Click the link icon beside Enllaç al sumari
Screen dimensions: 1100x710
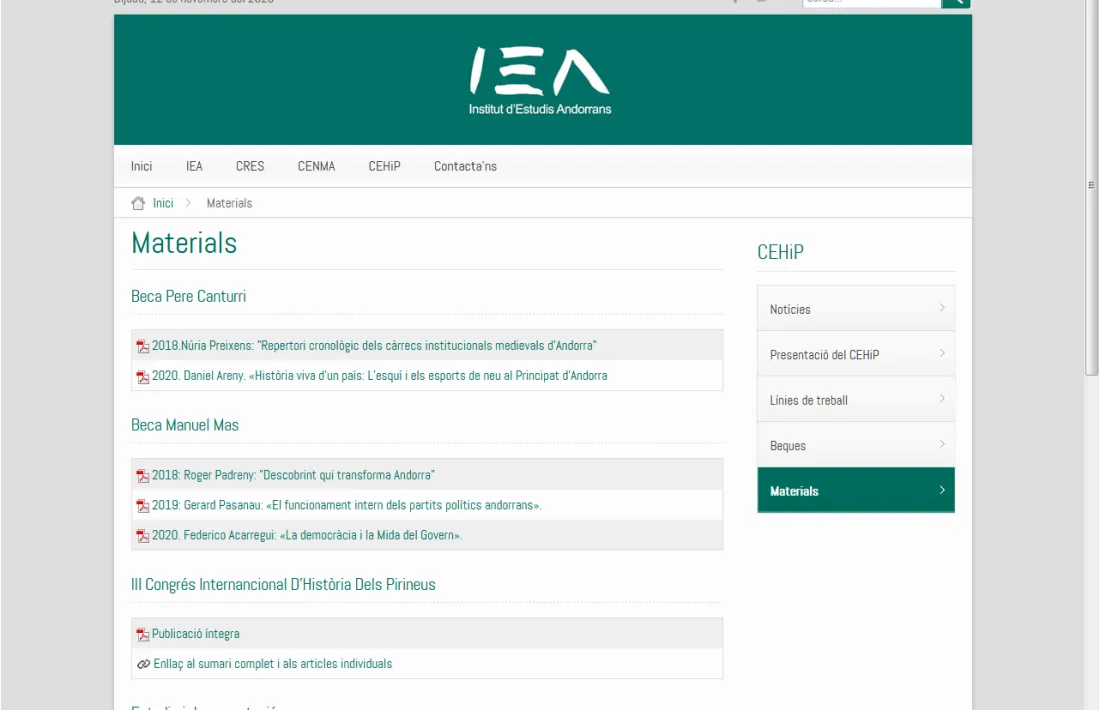point(143,663)
